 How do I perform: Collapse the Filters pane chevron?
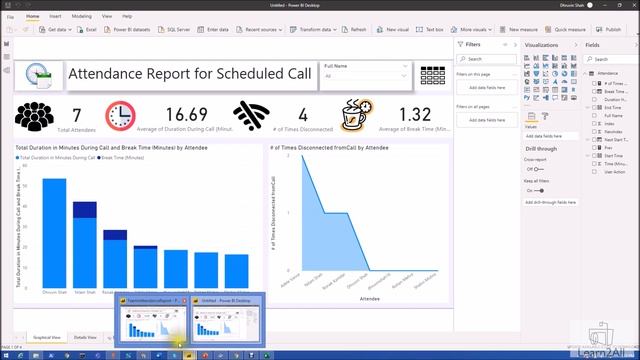click(x=515, y=44)
